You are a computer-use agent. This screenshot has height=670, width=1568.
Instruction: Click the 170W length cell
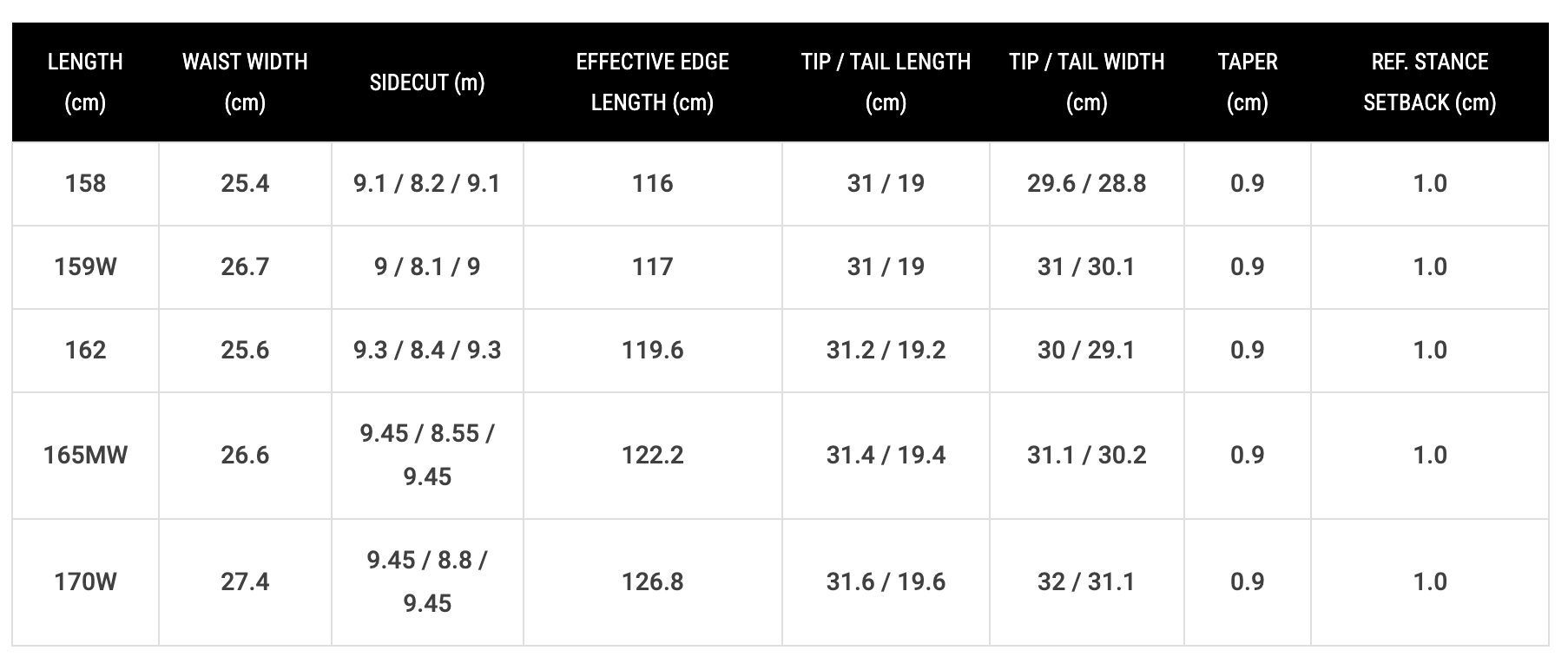click(85, 581)
